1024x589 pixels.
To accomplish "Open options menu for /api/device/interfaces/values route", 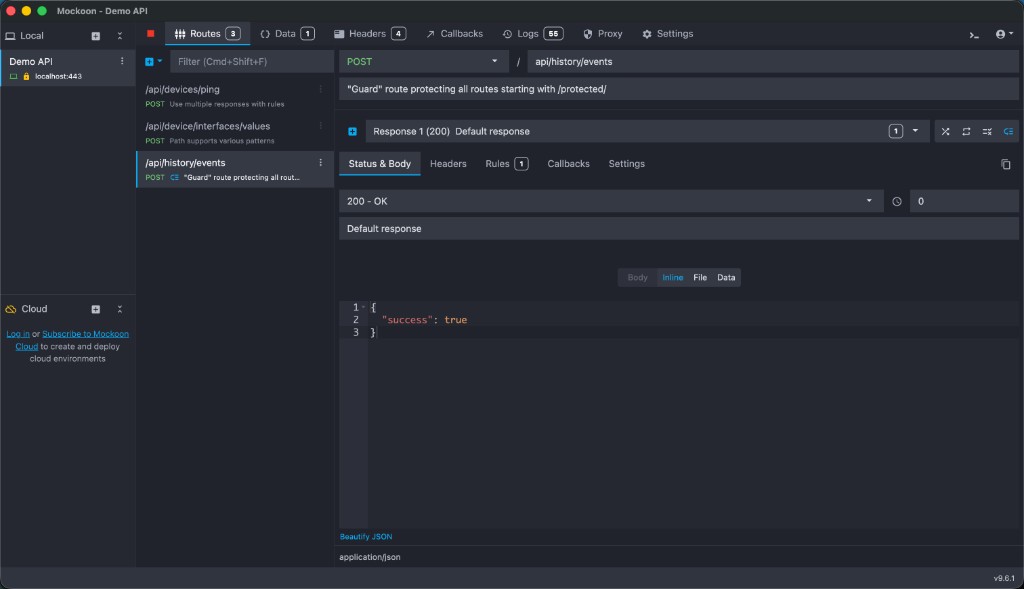I will tap(321, 125).
